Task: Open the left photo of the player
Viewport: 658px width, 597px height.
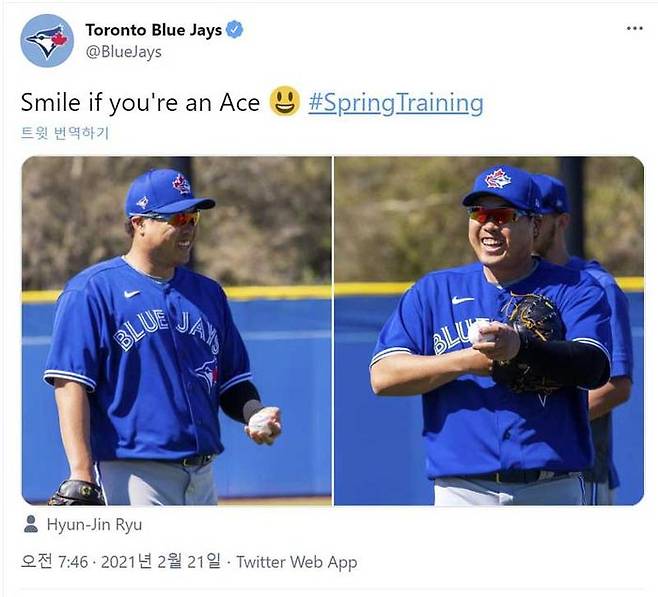Action: (x=176, y=330)
